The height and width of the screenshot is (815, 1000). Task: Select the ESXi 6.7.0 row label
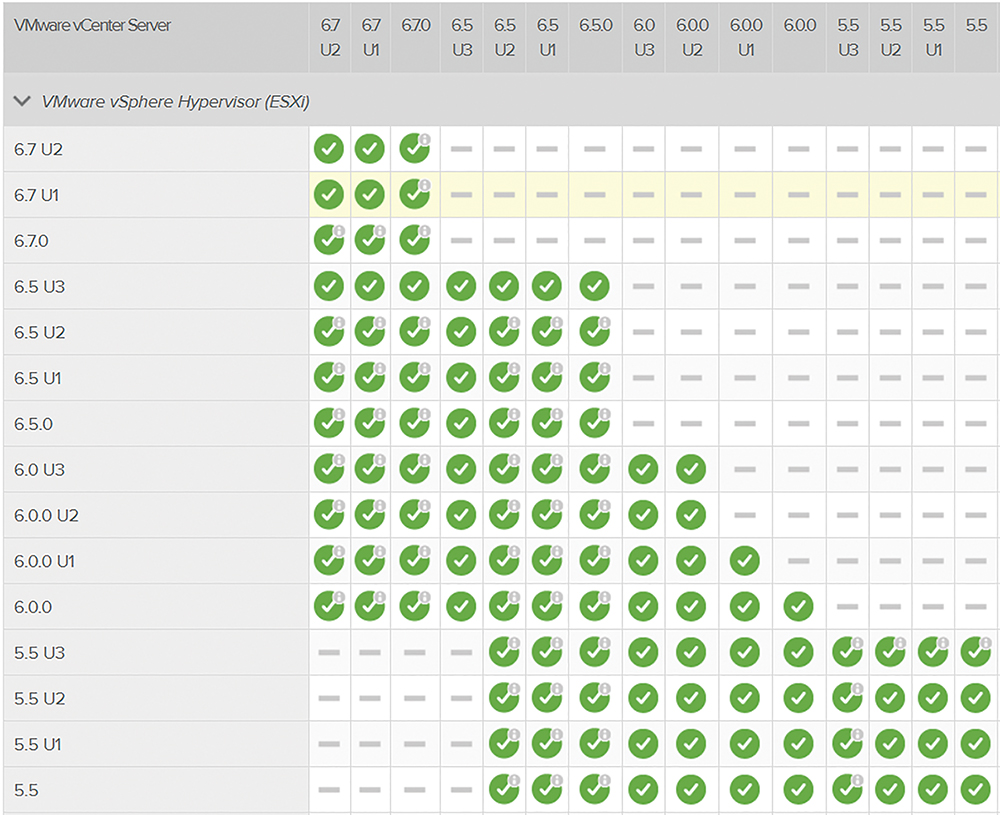click(31, 241)
